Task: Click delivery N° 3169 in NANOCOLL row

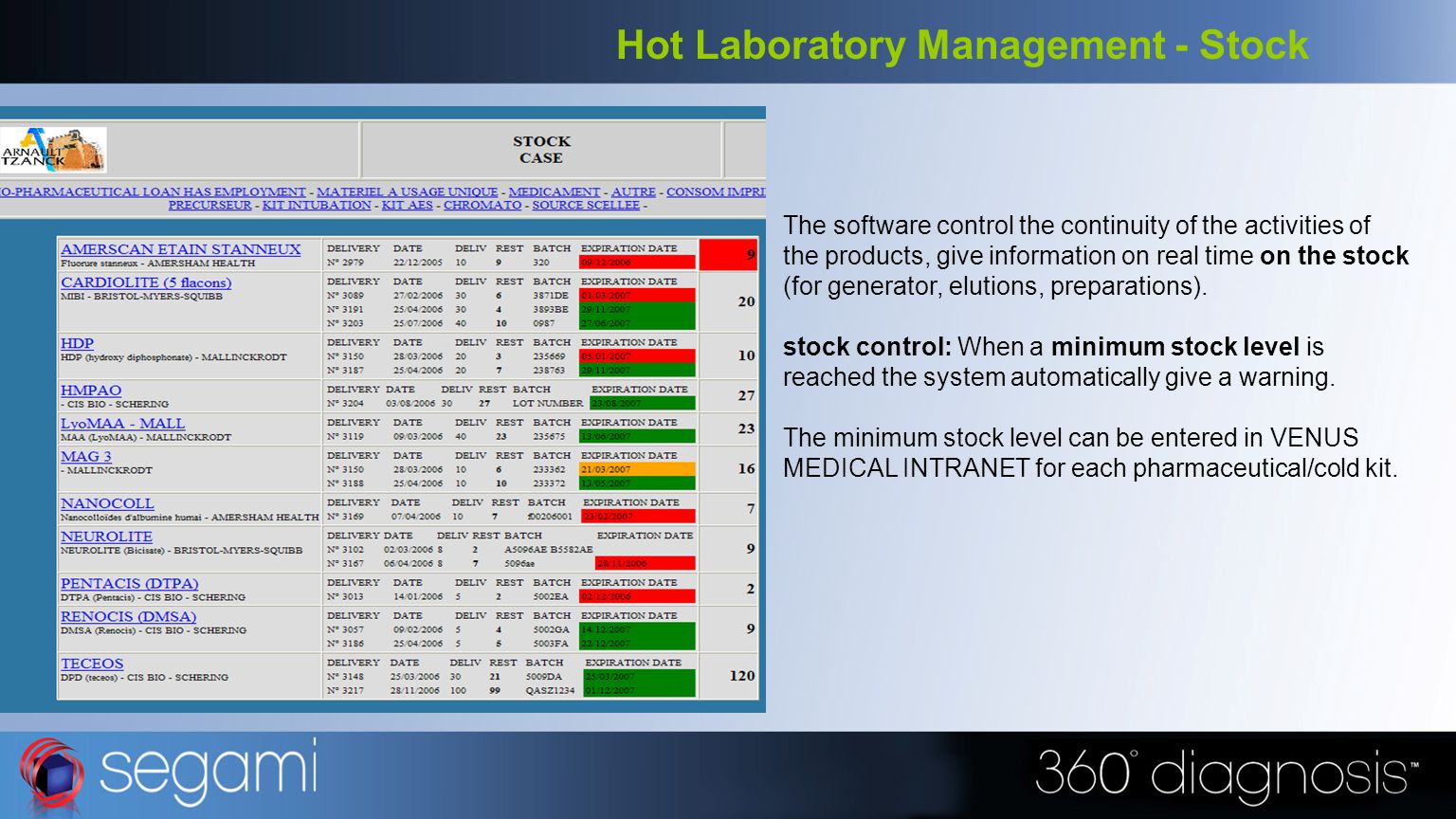Action: 345,517
